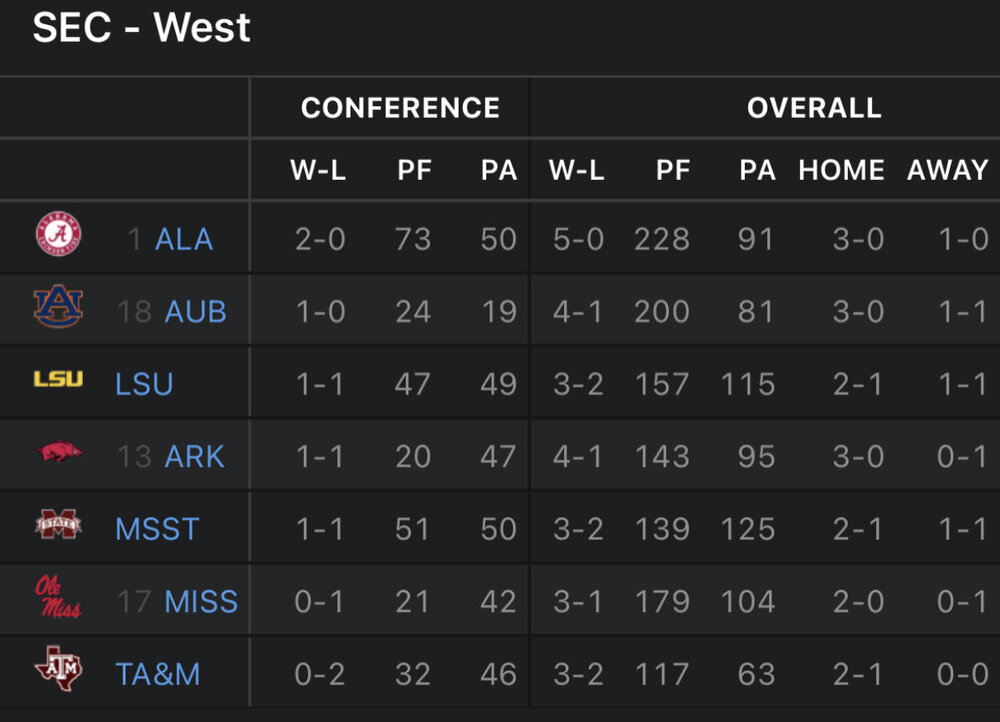Open the MISS team link
The height and width of the screenshot is (722, 1000).
[201, 602]
